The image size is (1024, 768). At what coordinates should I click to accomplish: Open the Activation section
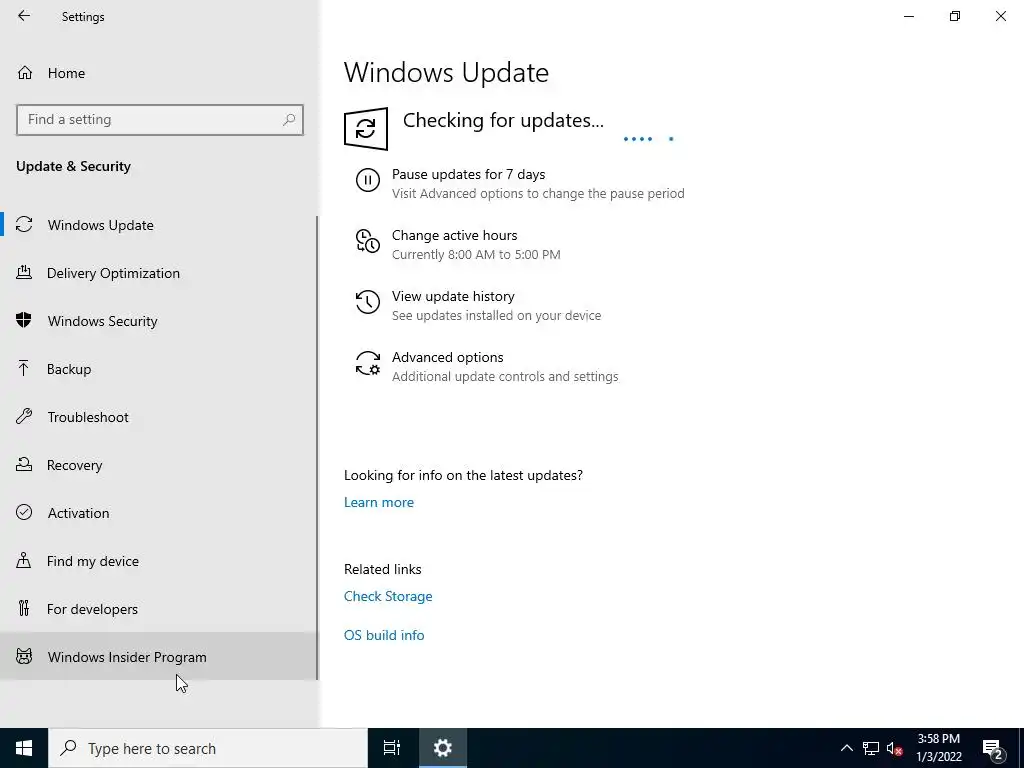[158, 513]
